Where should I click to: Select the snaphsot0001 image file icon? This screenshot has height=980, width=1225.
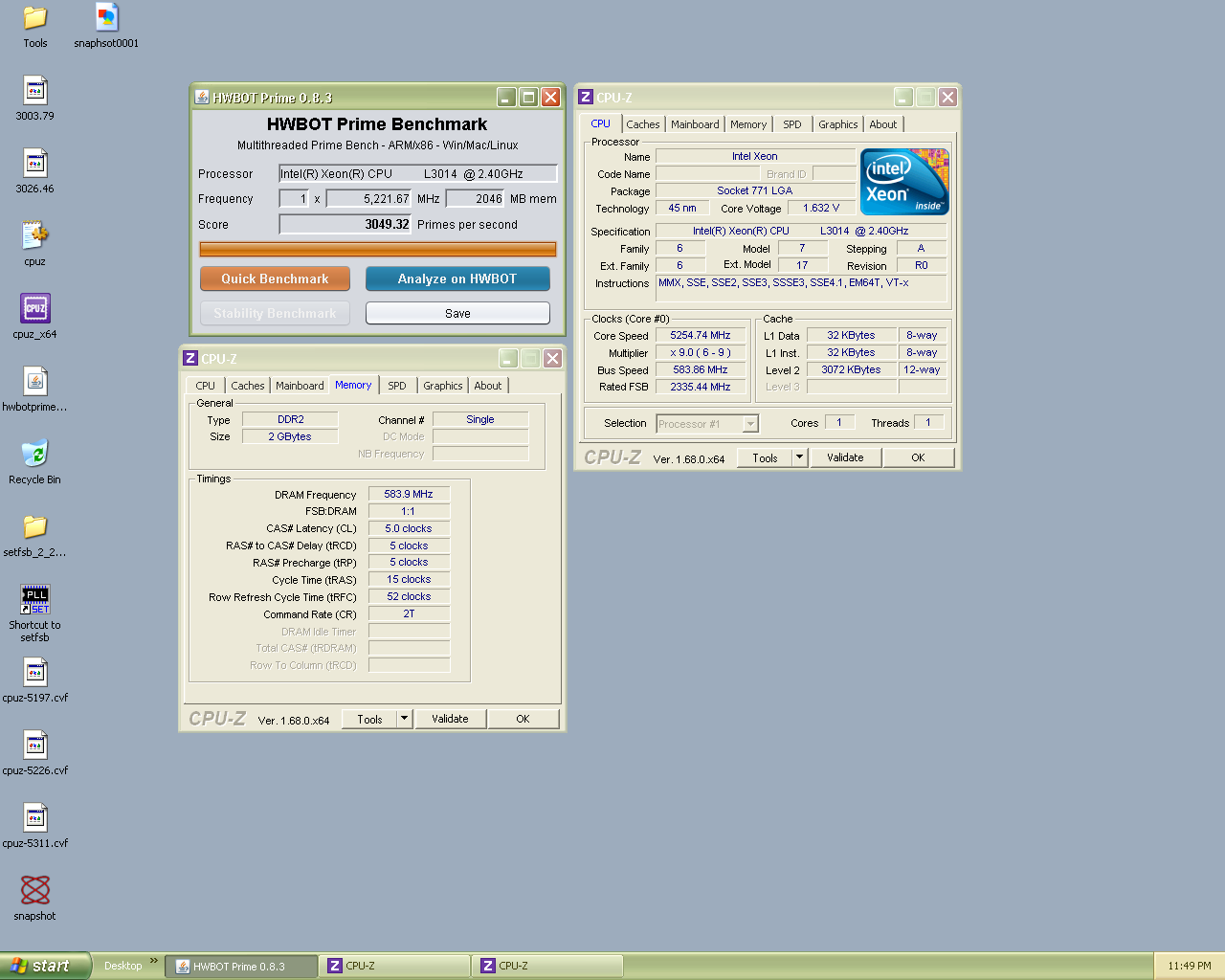coord(106,17)
